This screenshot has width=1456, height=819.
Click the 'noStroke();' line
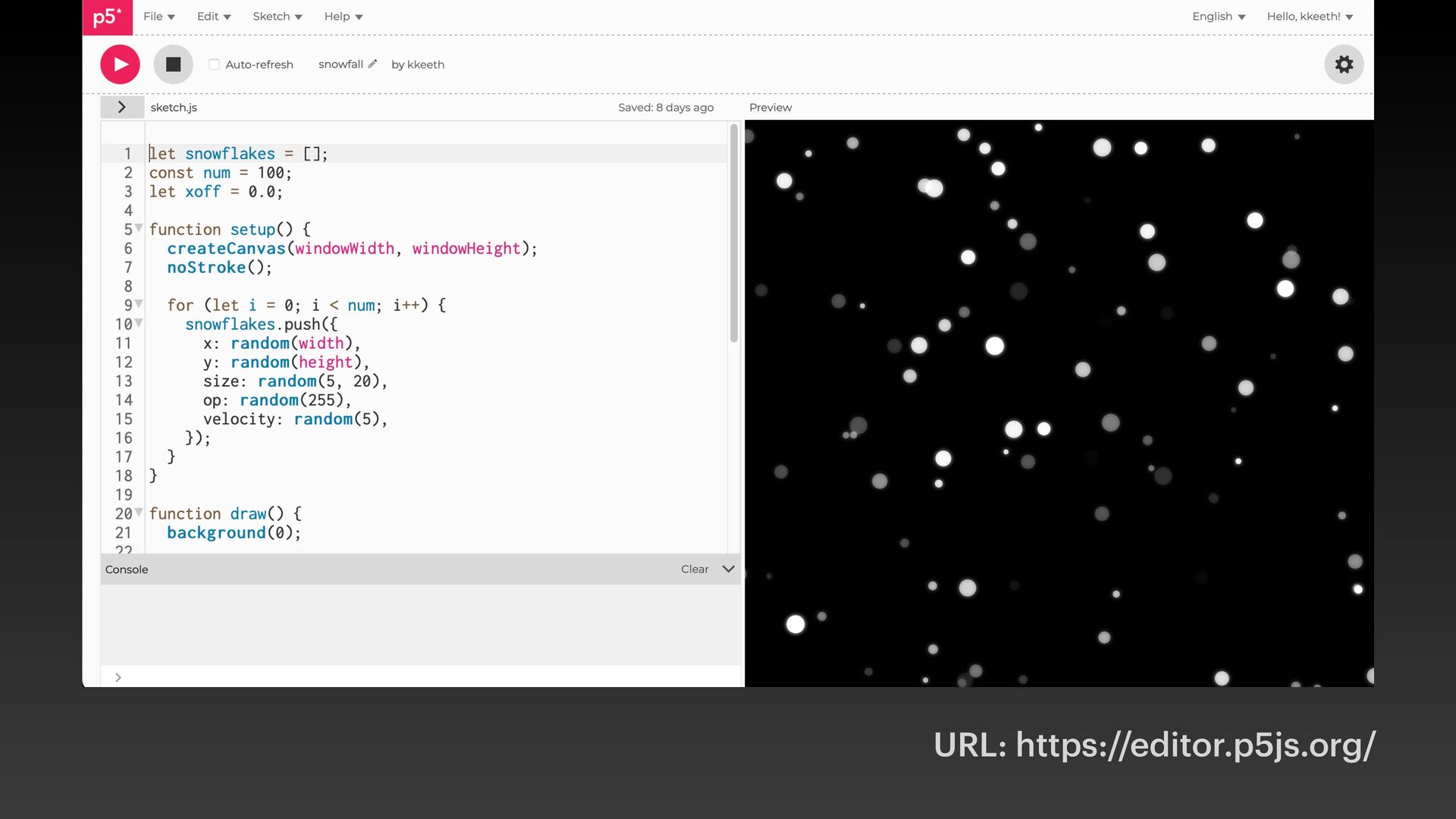(x=219, y=268)
